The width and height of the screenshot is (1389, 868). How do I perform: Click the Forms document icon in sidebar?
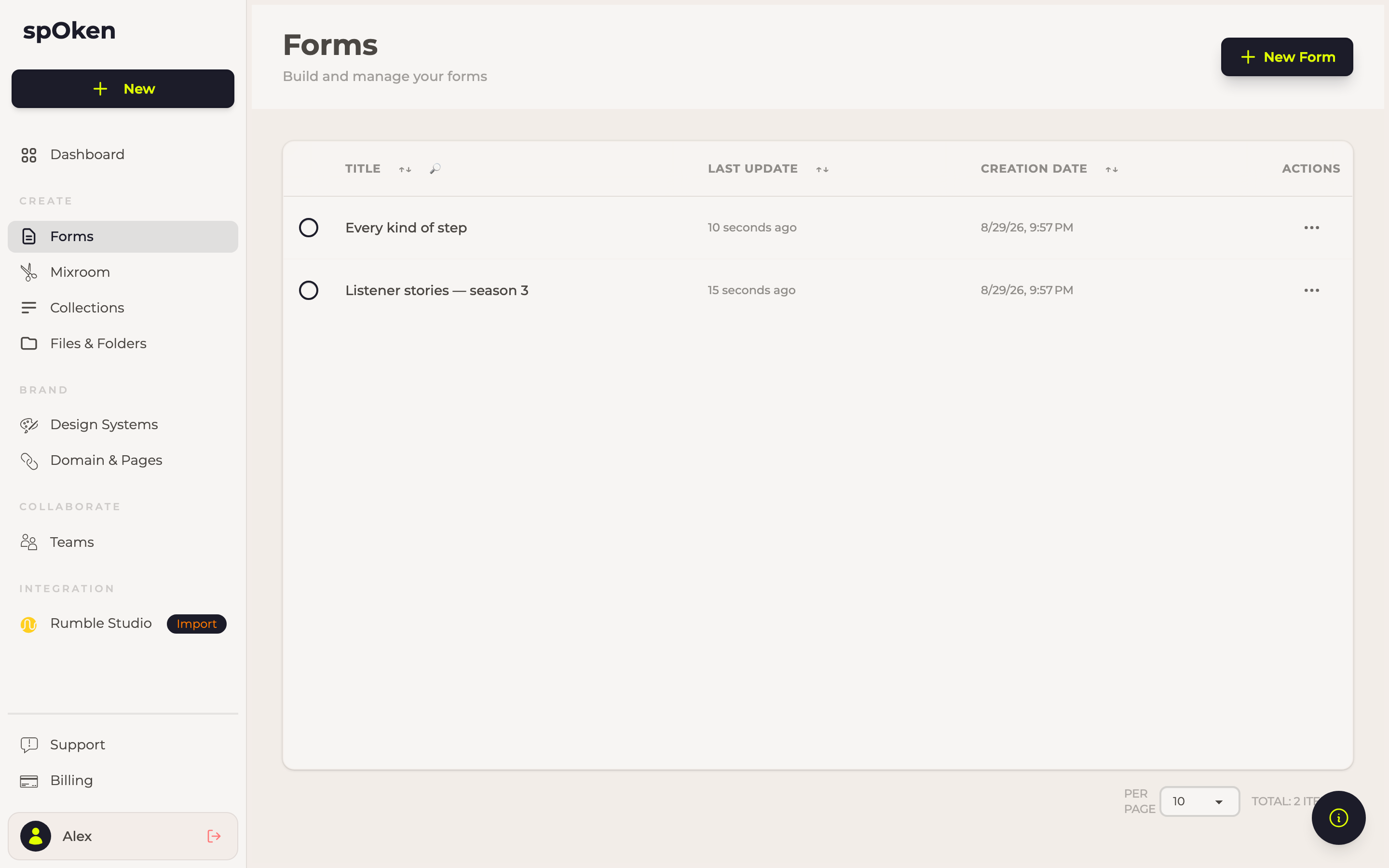(29, 236)
